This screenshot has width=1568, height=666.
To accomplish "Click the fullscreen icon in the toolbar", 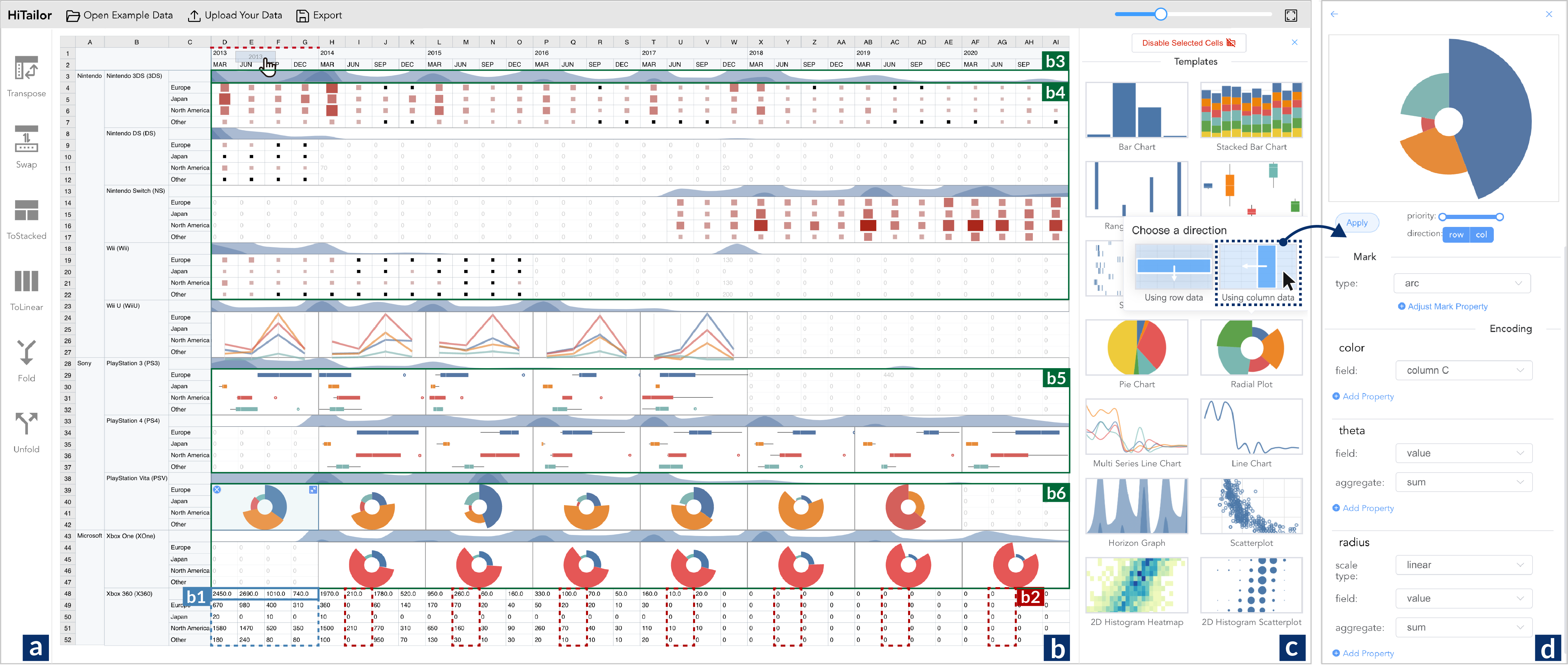I will tap(1291, 15).
